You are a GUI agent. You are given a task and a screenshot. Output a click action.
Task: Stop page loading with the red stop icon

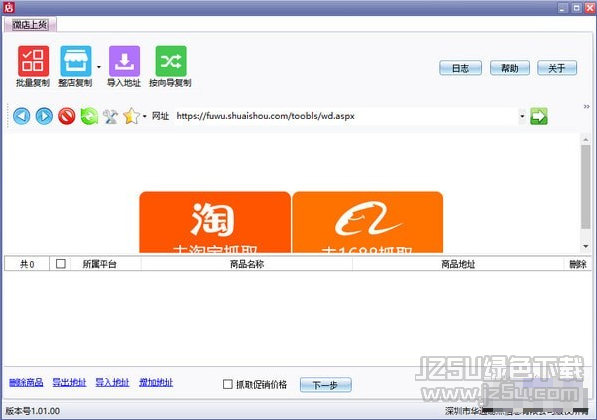coord(67,116)
